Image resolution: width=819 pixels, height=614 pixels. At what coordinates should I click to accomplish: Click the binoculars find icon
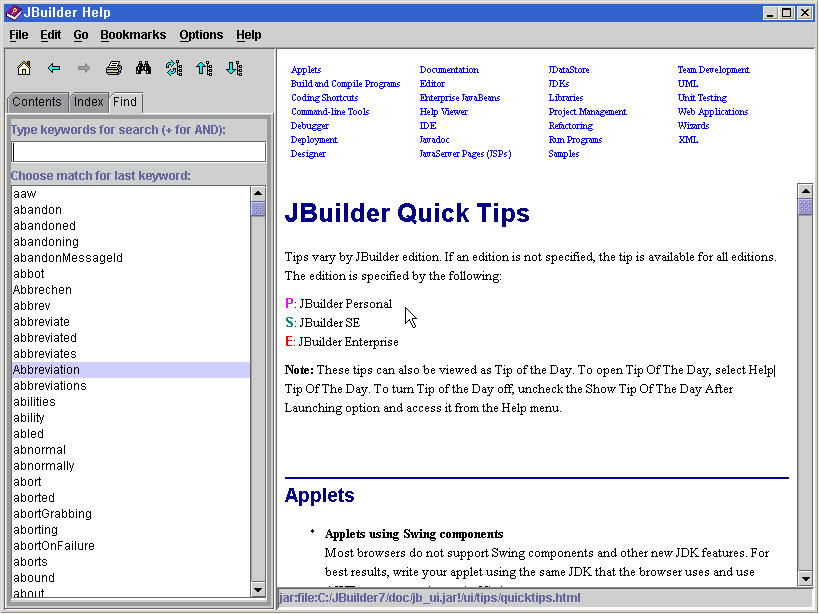click(143, 68)
